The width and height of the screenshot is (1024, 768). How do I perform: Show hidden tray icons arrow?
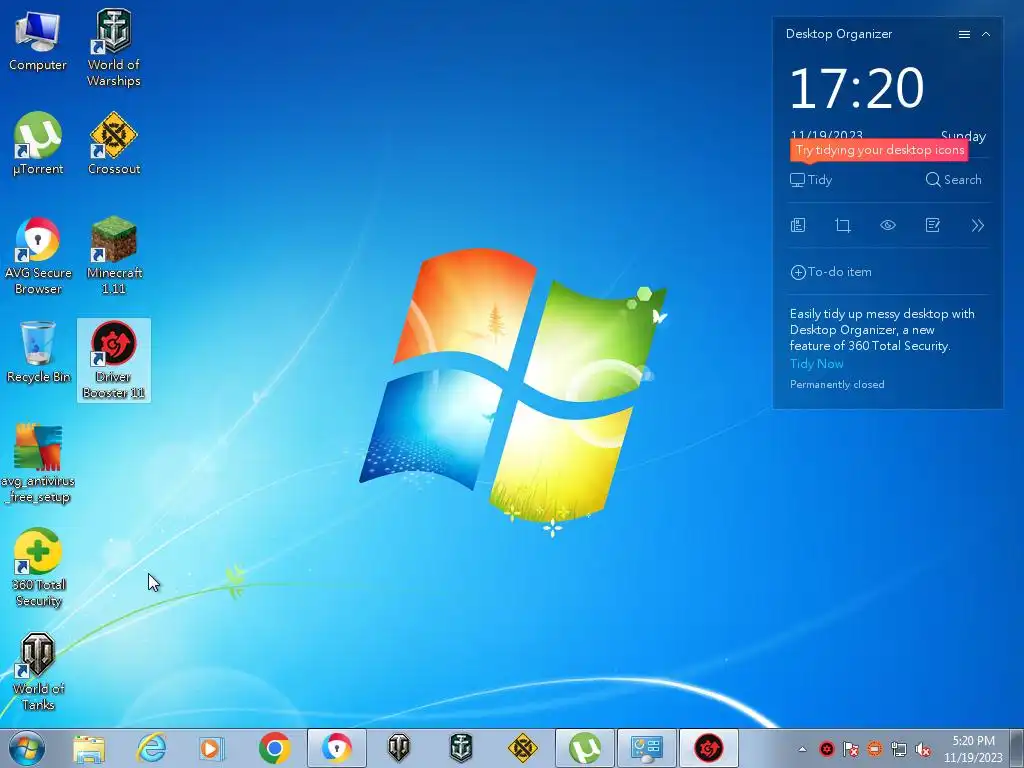[802, 749]
